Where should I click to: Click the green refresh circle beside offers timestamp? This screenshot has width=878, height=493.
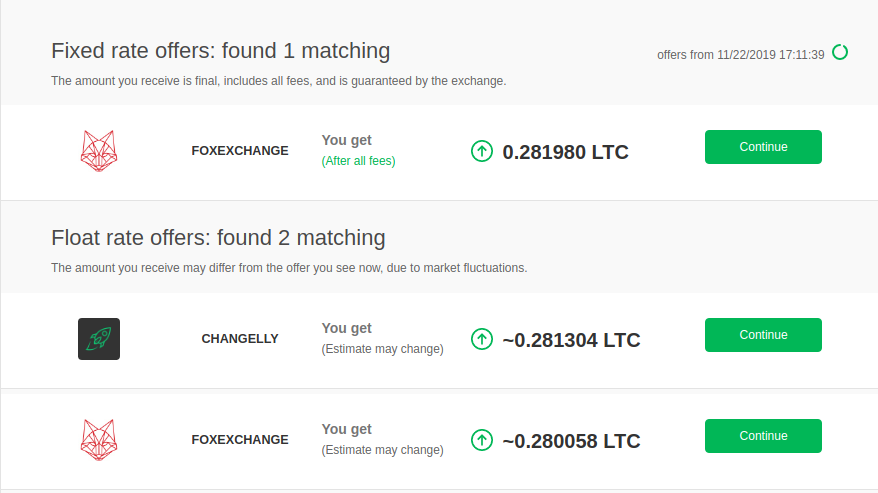tap(840, 52)
